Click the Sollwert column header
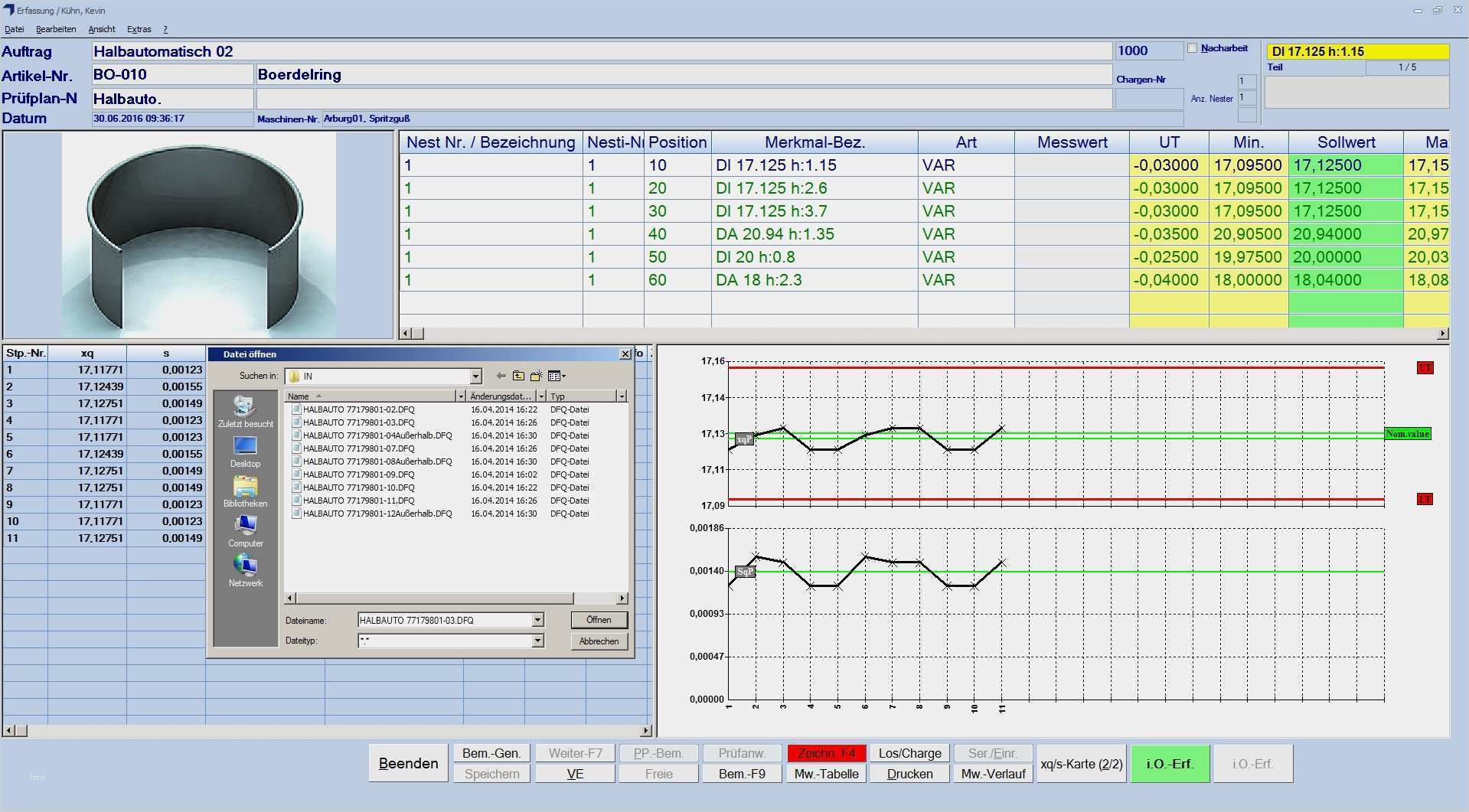The width and height of the screenshot is (1469, 812). (1346, 142)
